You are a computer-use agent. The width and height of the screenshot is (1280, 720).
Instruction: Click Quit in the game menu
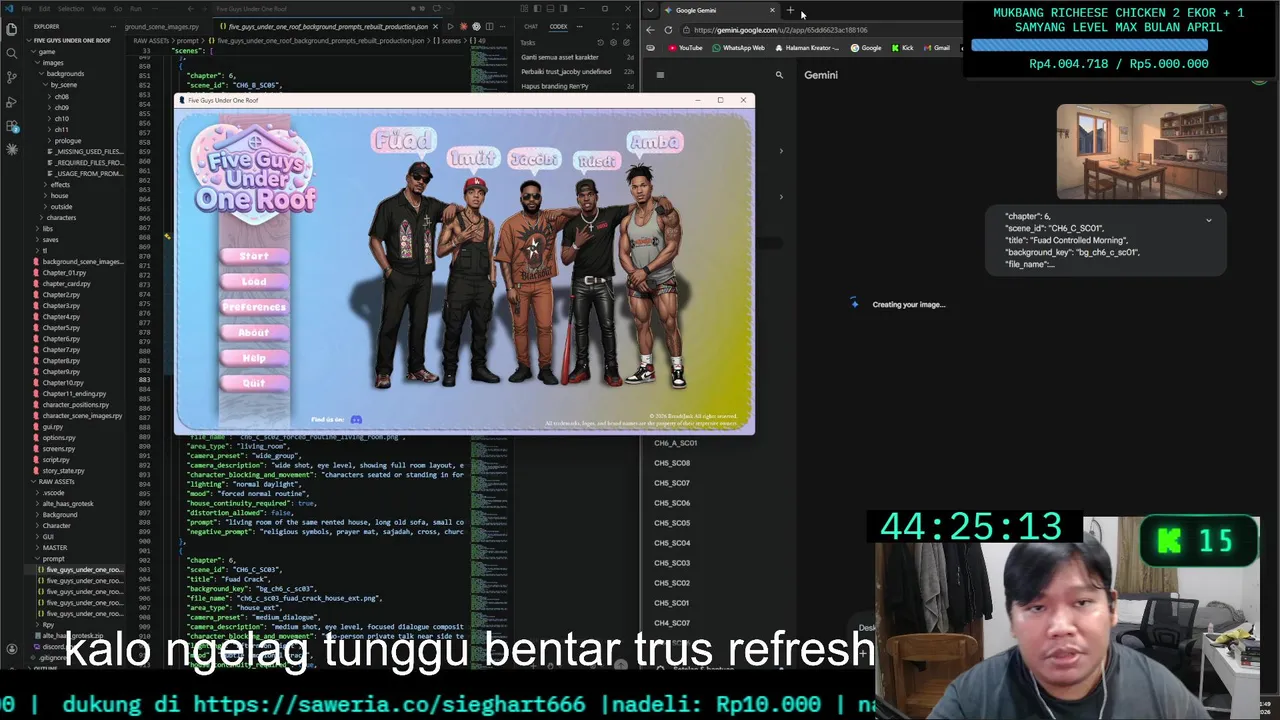pos(254,383)
